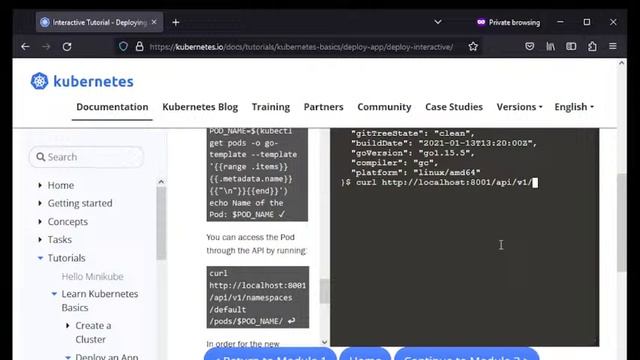Screen dimensions: 640x360
Task: Open the Case Studies nav item
Action: click(454, 107)
